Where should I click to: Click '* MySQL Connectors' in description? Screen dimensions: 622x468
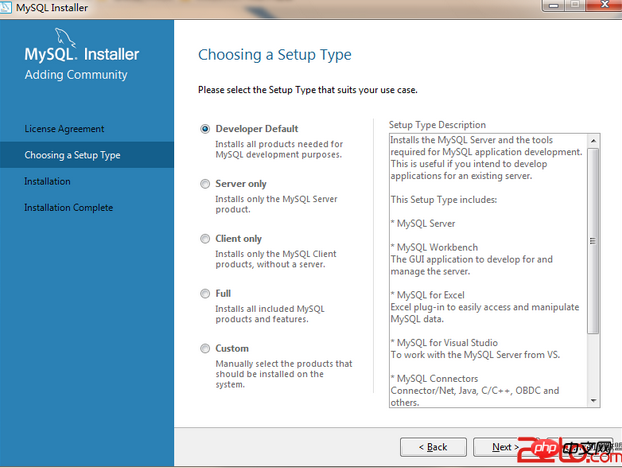(434, 379)
